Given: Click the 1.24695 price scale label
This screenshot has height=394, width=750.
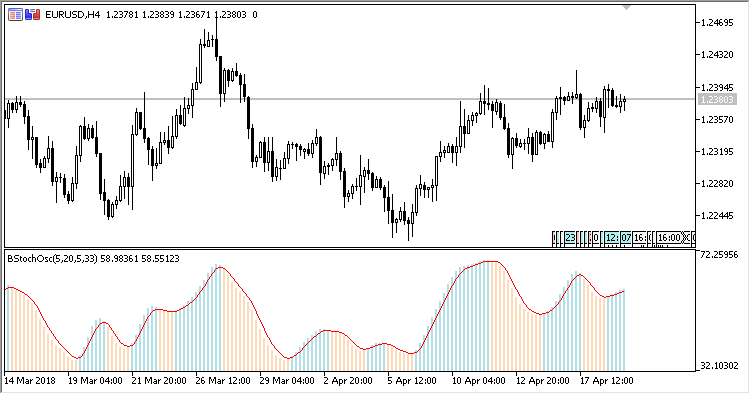Looking at the screenshot, I should pos(717,22).
